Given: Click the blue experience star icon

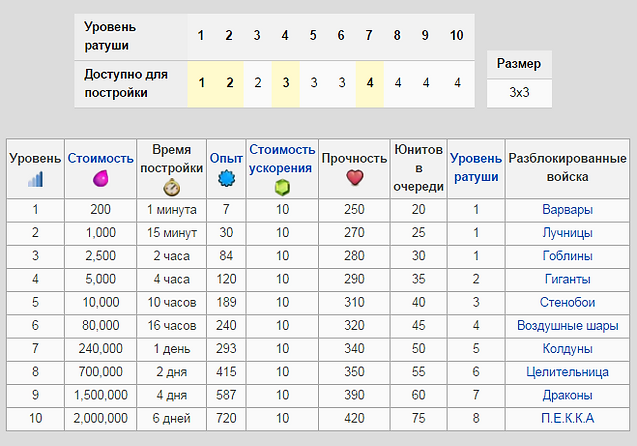Looking at the screenshot, I should coord(226,178).
